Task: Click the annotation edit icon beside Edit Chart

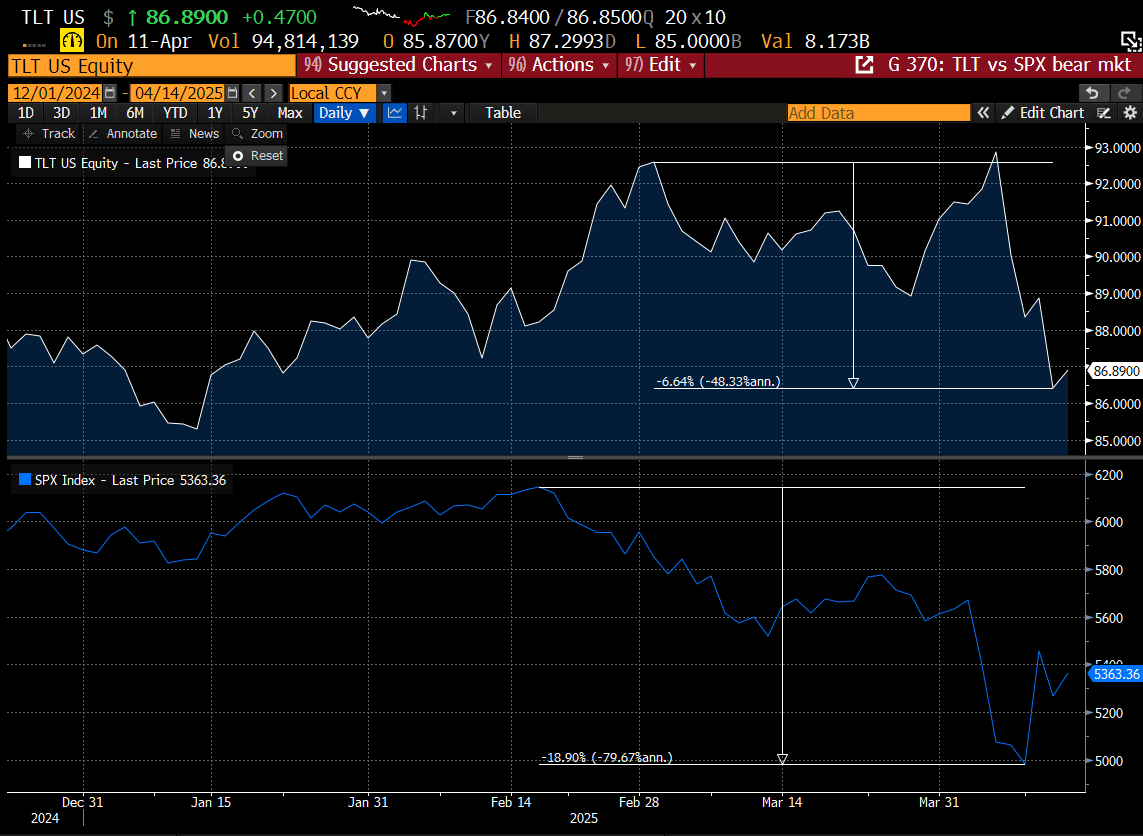Action: pyautogui.click(x=1104, y=113)
